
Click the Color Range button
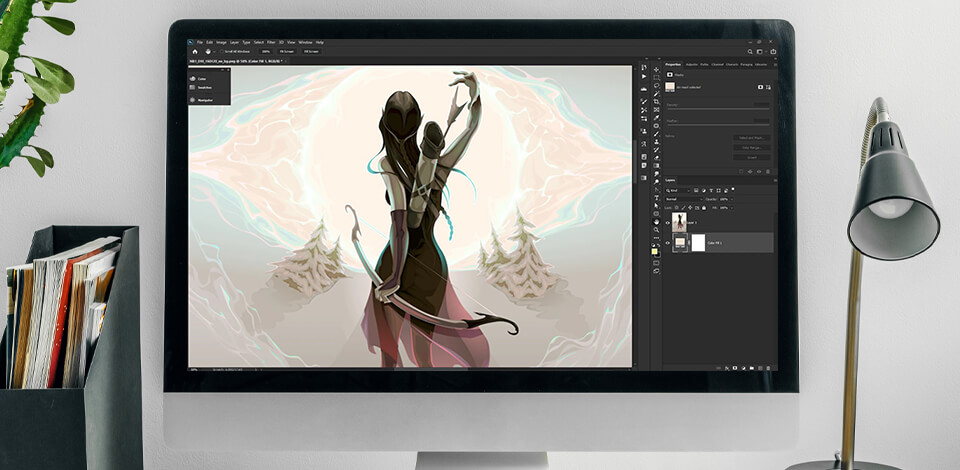click(752, 147)
